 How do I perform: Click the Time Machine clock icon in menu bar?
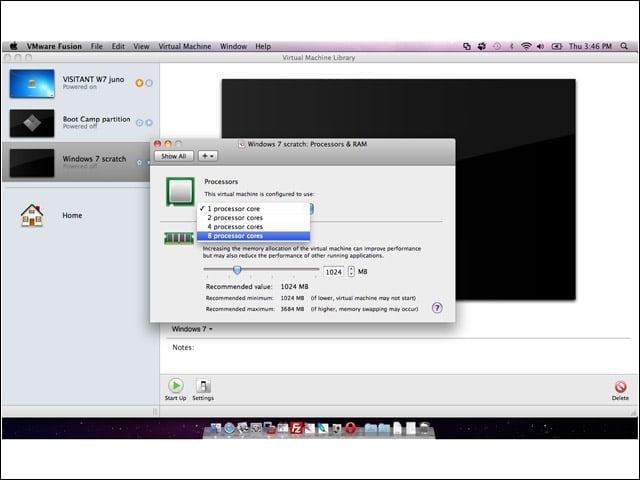tap(497, 46)
